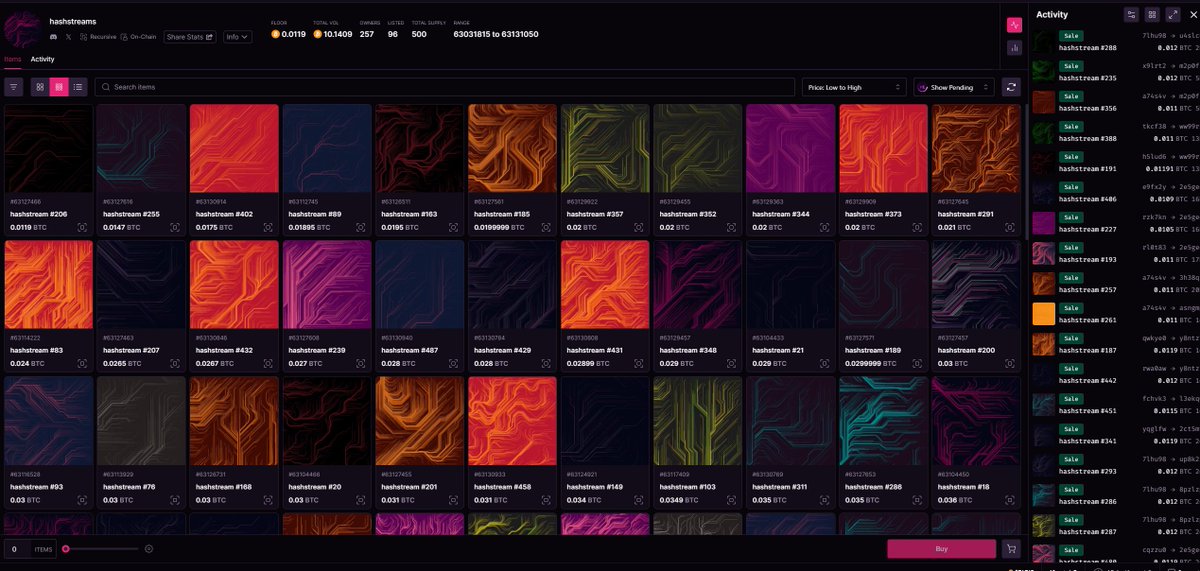This screenshot has height=571, width=1200.
Task: Click the inspect icon on hashstream #255 card
Action: coord(175,227)
